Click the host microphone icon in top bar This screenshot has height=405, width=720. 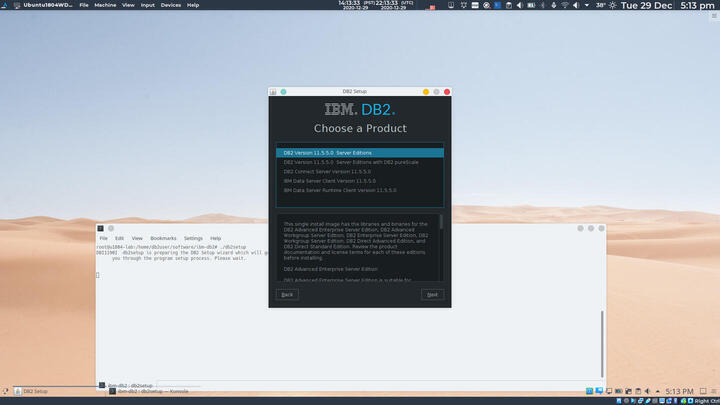point(553,5)
